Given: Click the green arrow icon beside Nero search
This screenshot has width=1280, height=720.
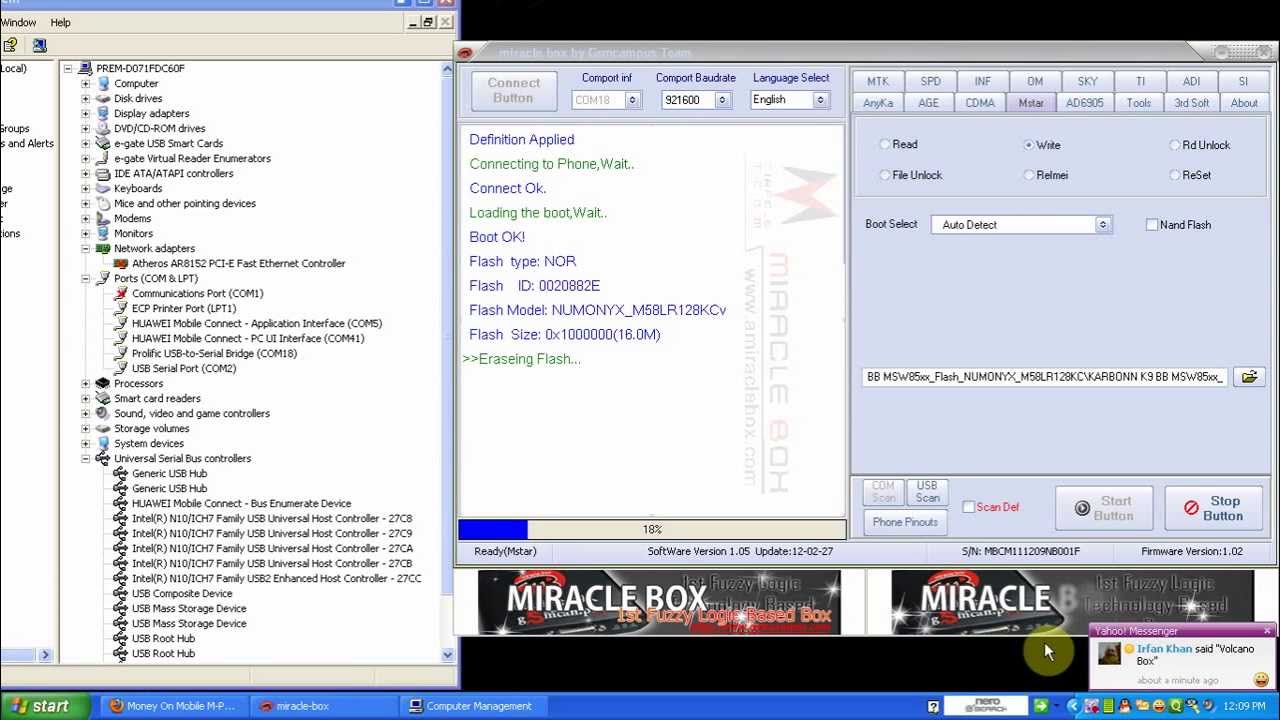Looking at the screenshot, I should tap(1040, 706).
